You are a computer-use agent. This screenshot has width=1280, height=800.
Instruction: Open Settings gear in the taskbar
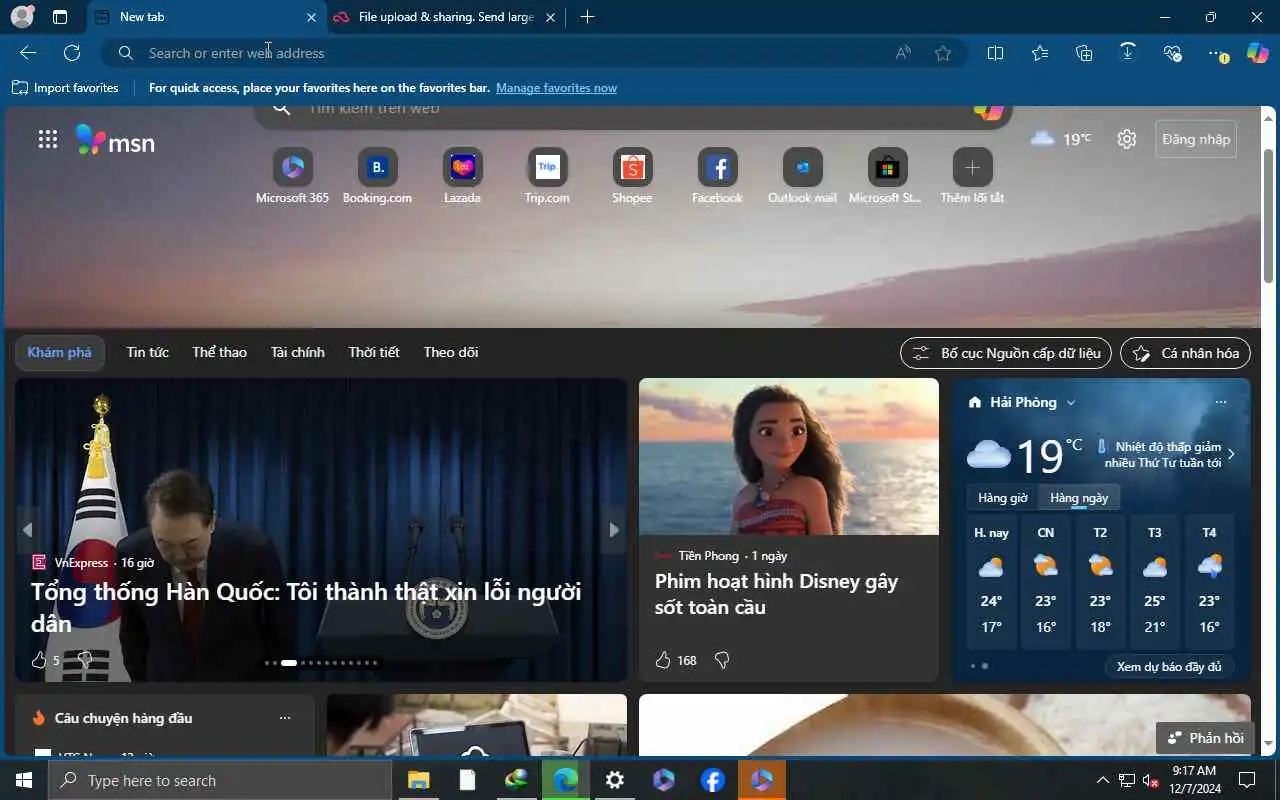615,780
